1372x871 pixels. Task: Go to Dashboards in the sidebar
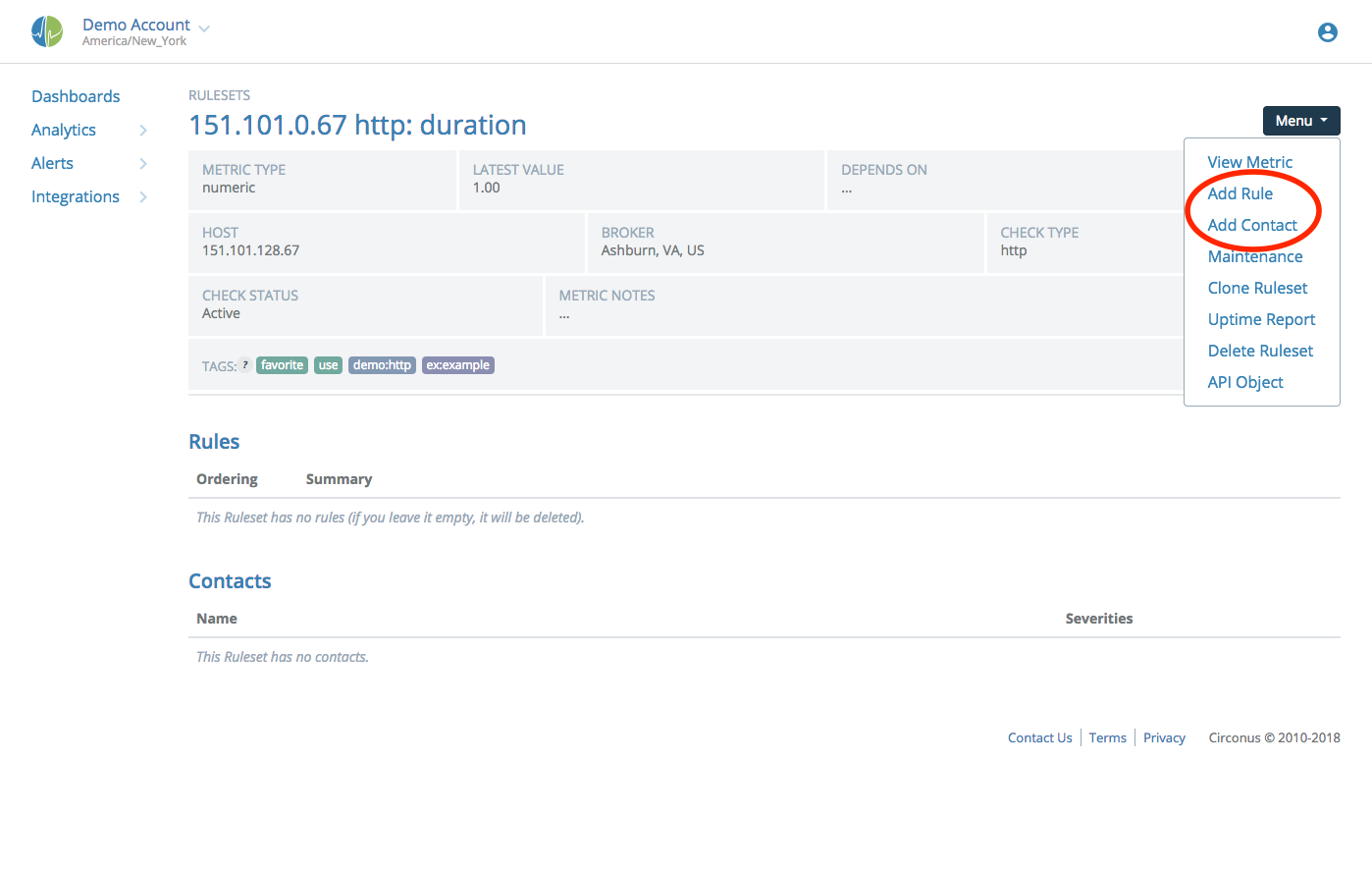(x=76, y=95)
